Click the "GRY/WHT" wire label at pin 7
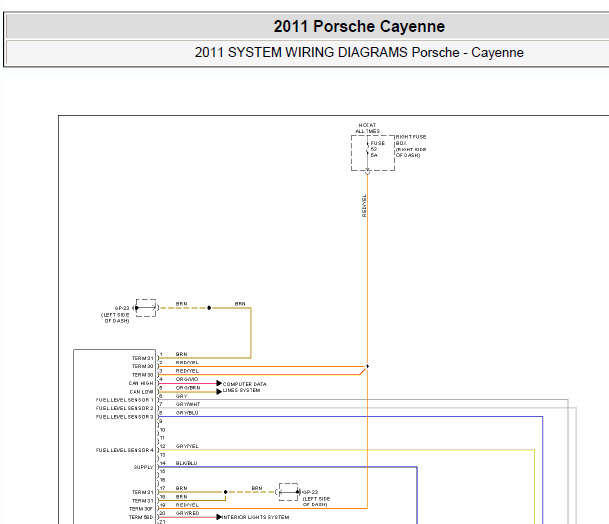The image size is (609, 524). pos(188,404)
